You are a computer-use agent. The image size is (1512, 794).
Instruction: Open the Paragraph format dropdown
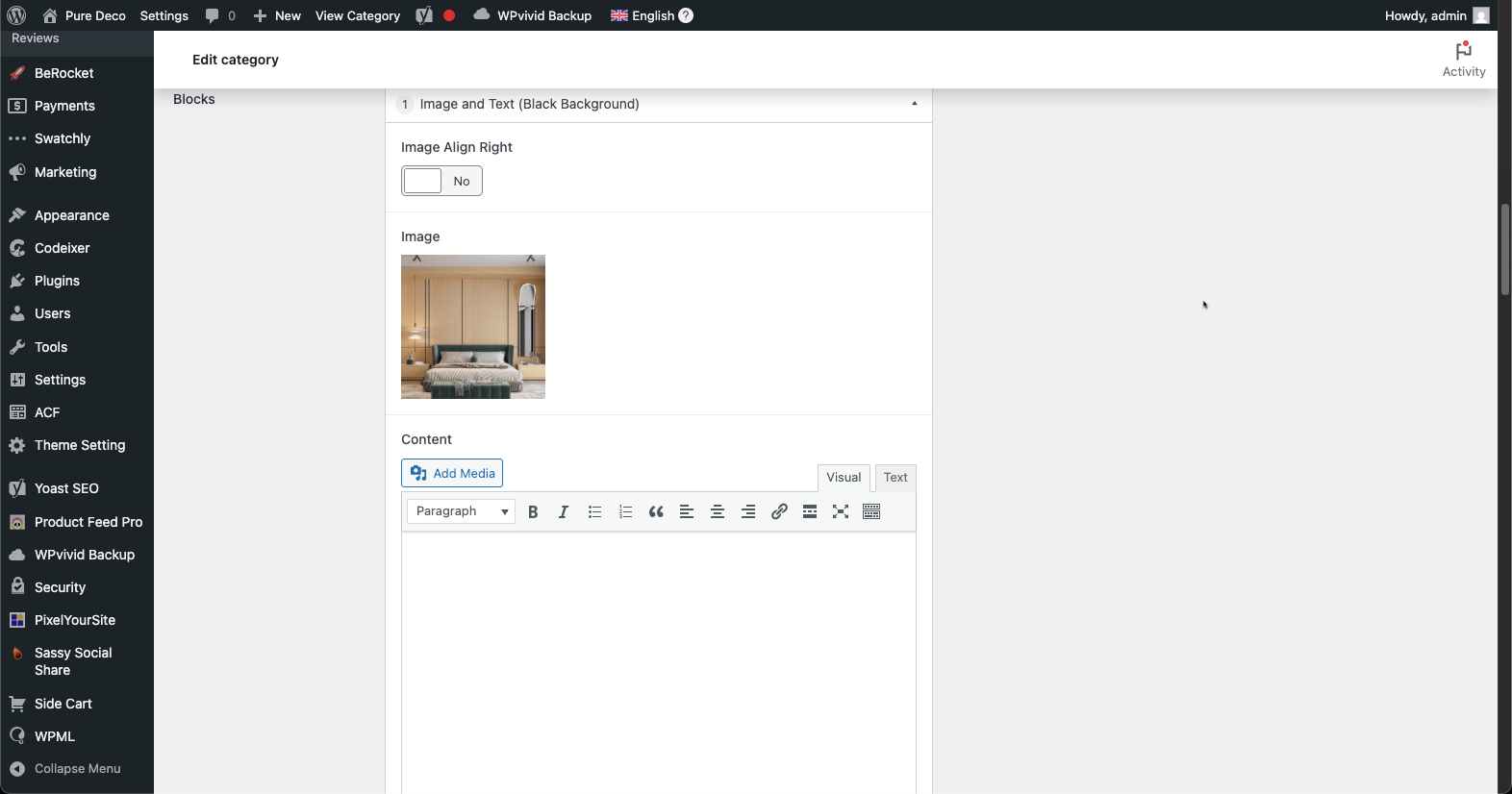click(x=461, y=511)
